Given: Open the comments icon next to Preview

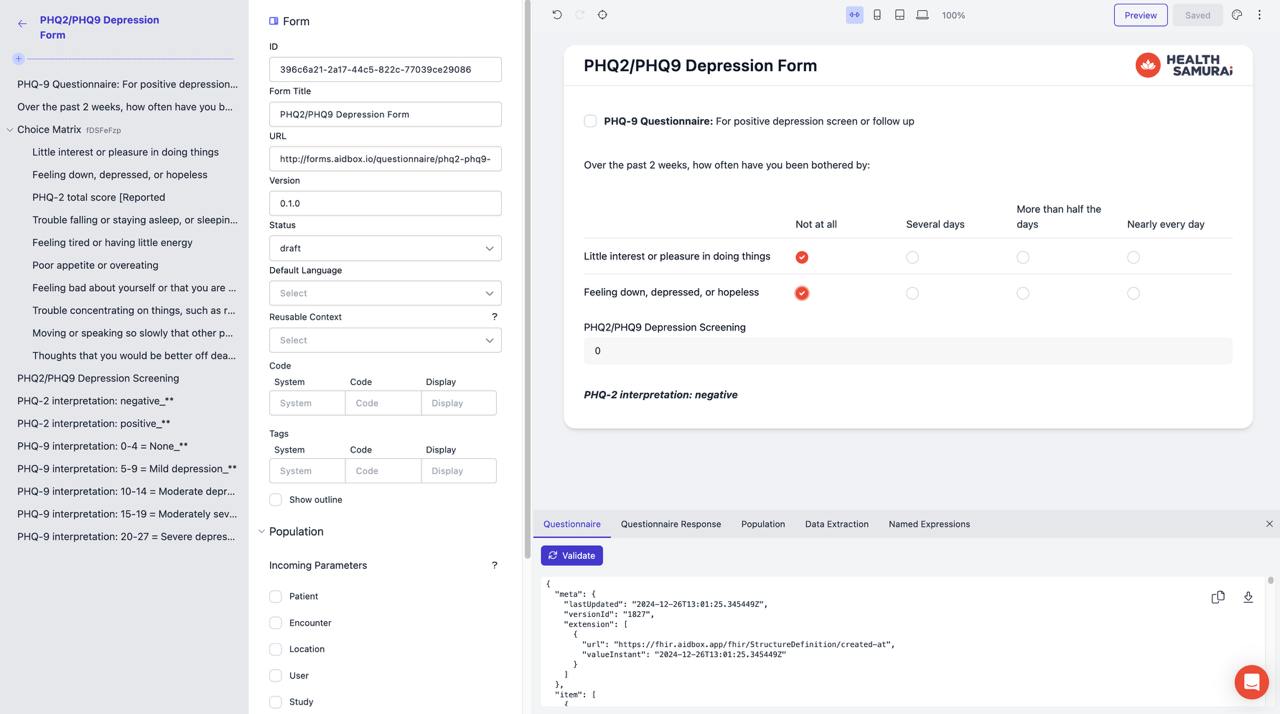Looking at the screenshot, I should coord(1236,14).
